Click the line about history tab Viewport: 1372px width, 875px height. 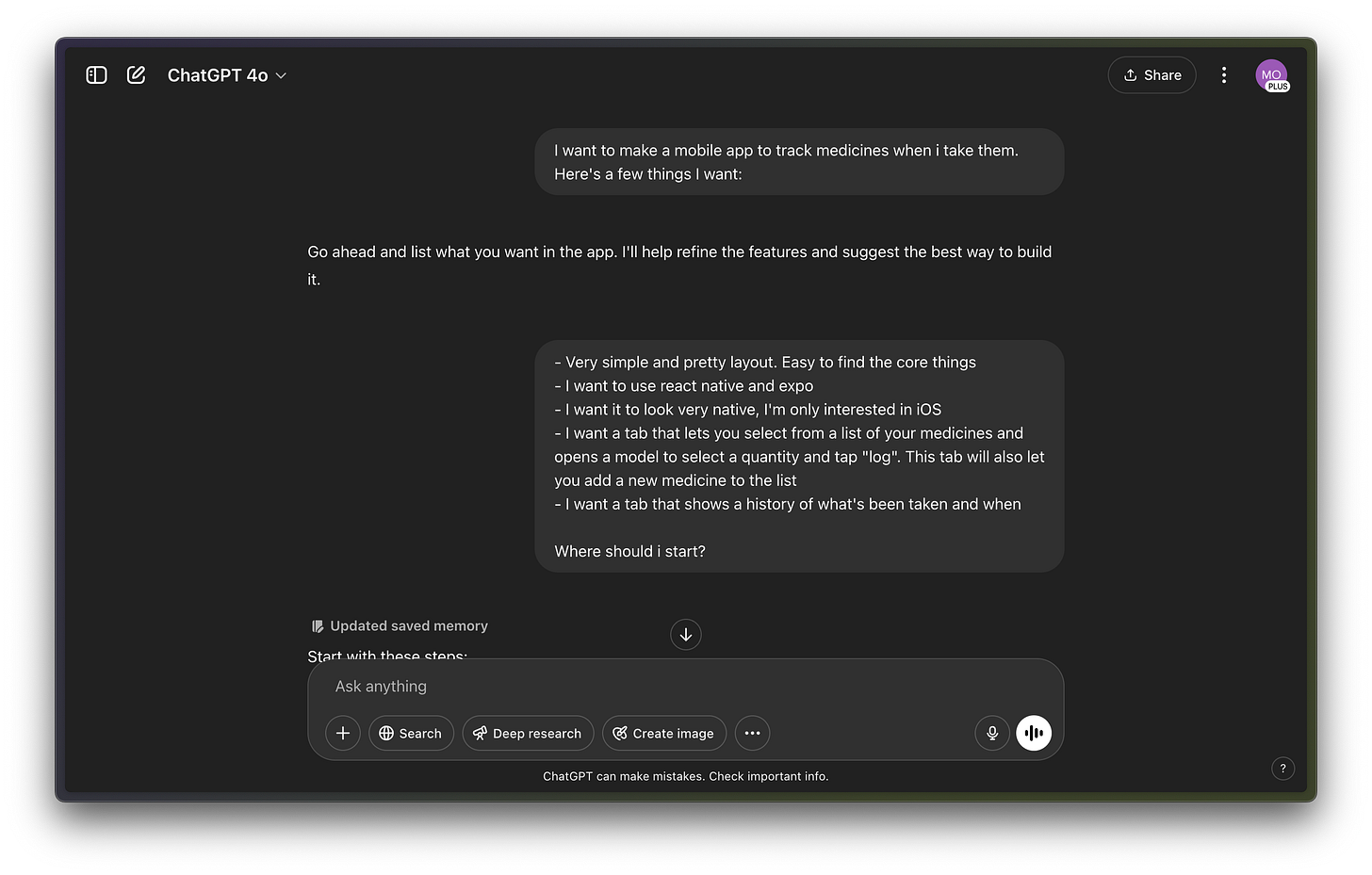coord(788,504)
